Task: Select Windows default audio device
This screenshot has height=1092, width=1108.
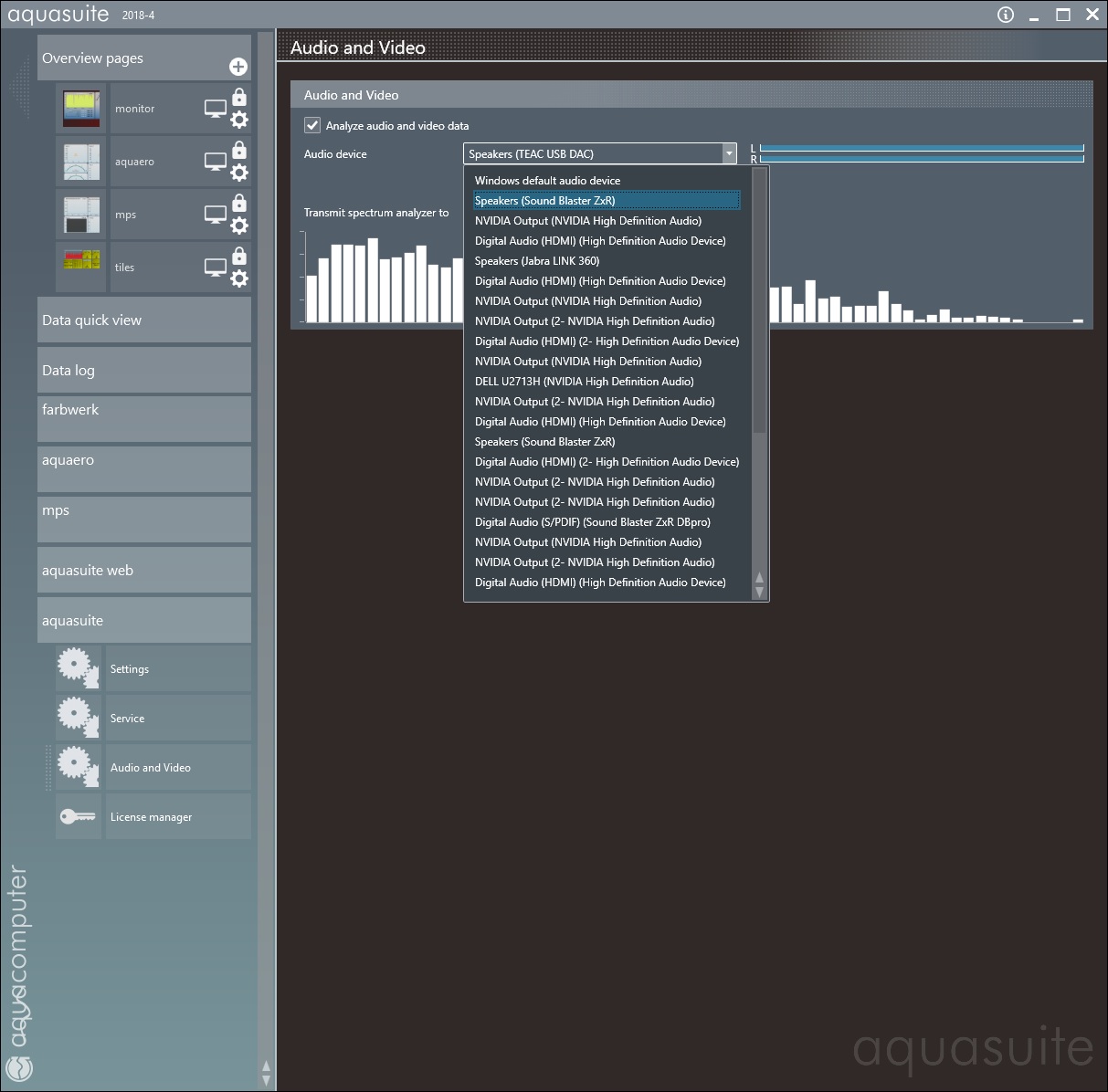Action: point(607,181)
